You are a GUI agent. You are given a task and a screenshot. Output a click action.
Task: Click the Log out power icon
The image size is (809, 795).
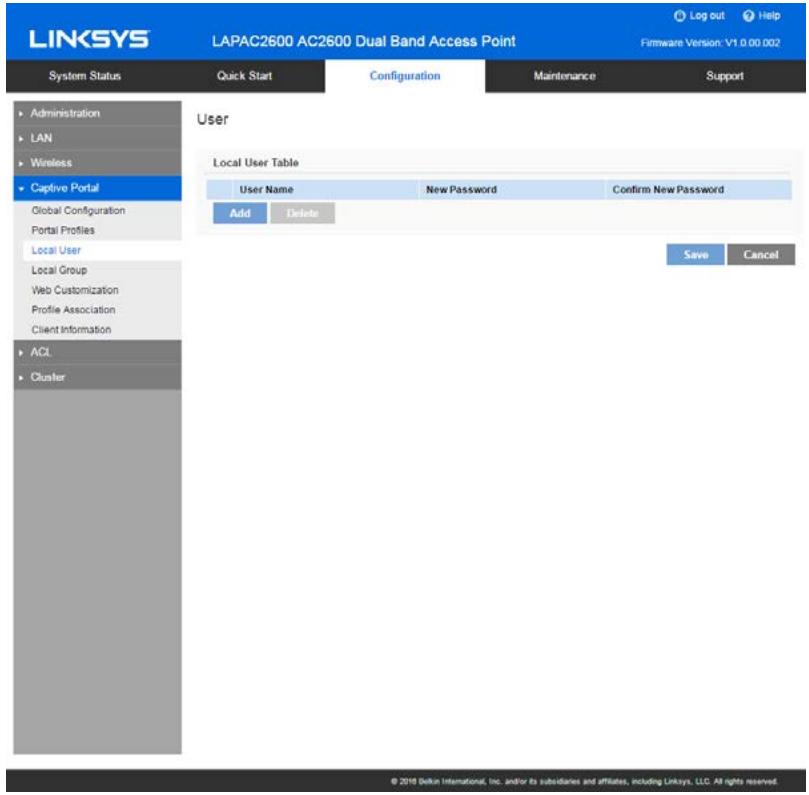coord(679,16)
